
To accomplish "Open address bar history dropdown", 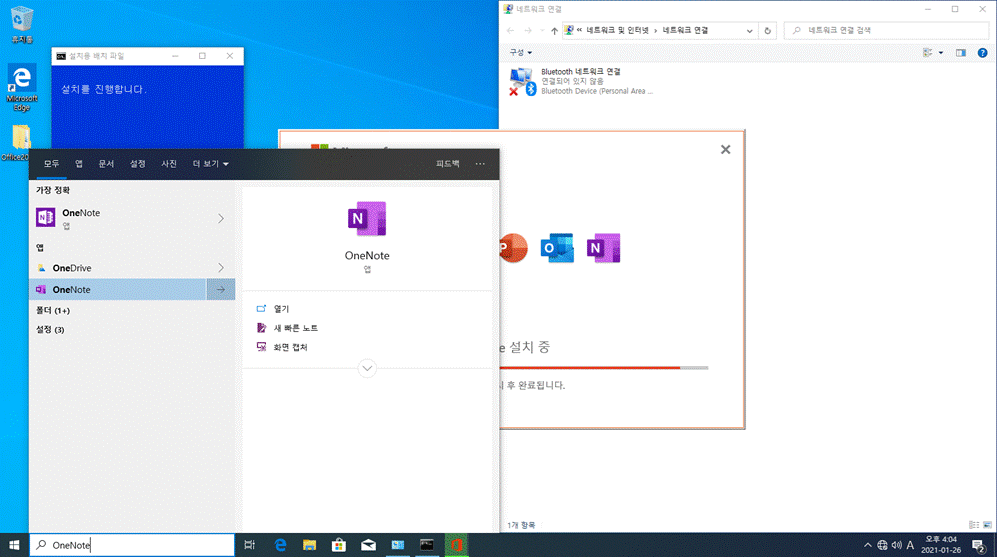I will [750, 31].
